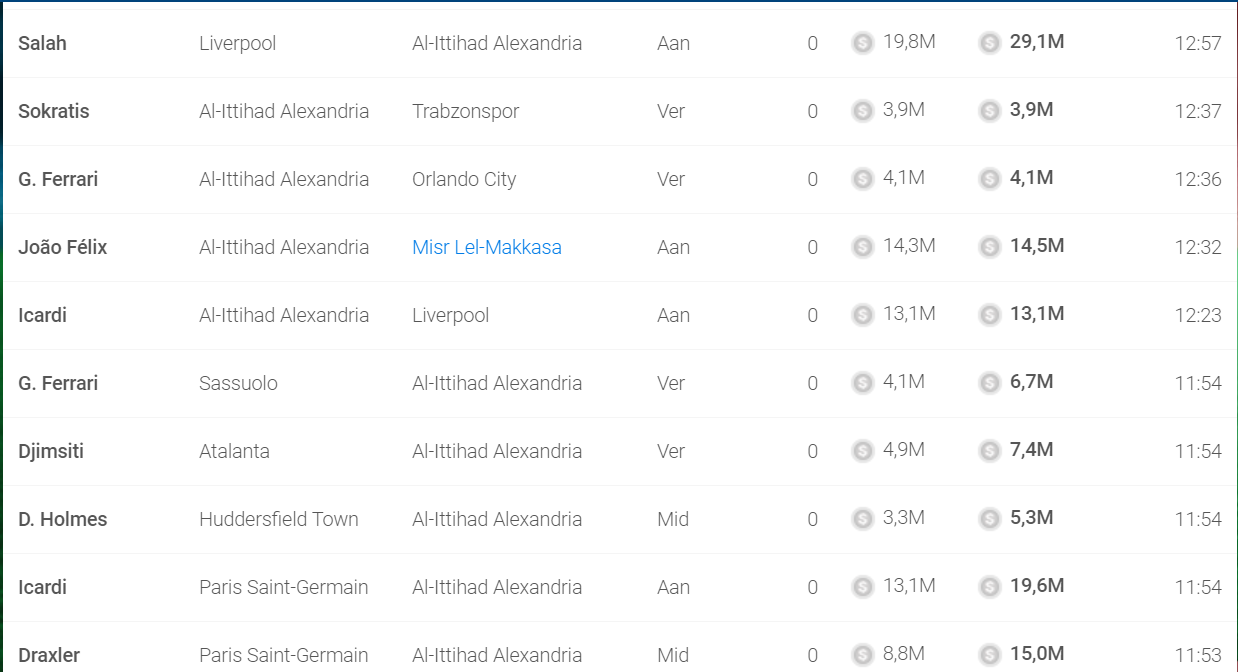This screenshot has height=672, width=1238.
Task: Click Draxler's name in the list
Action: coord(49,655)
